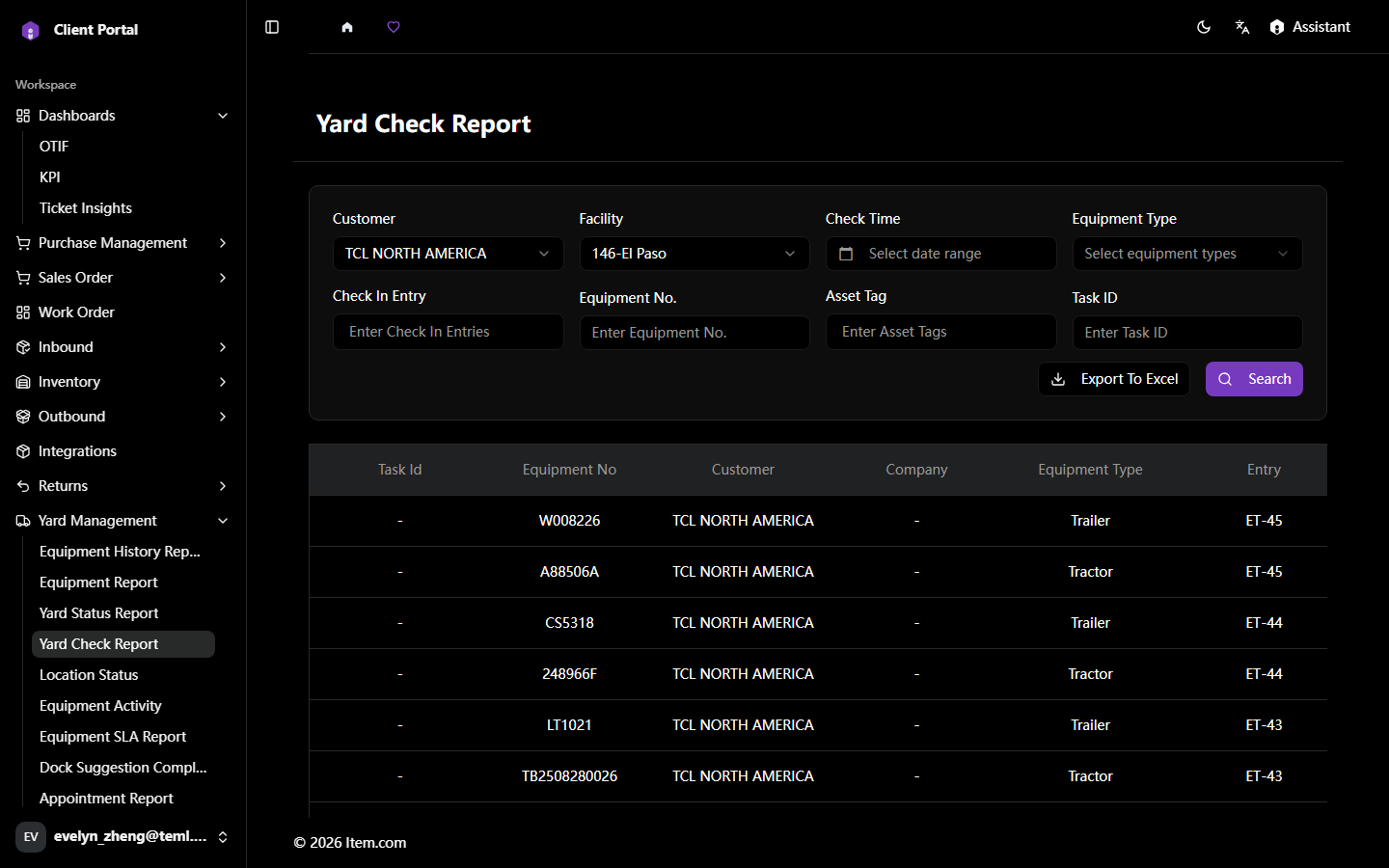Expand the Purchase Management chevron
Image resolution: width=1389 pixels, height=868 pixels.
pos(223,243)
